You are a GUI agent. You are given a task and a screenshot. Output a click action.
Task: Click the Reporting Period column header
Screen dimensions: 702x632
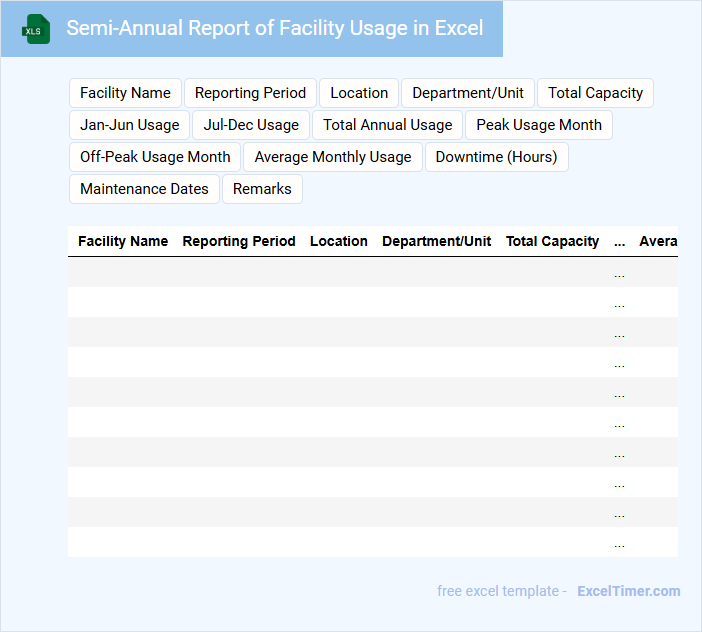coord(239,241)
